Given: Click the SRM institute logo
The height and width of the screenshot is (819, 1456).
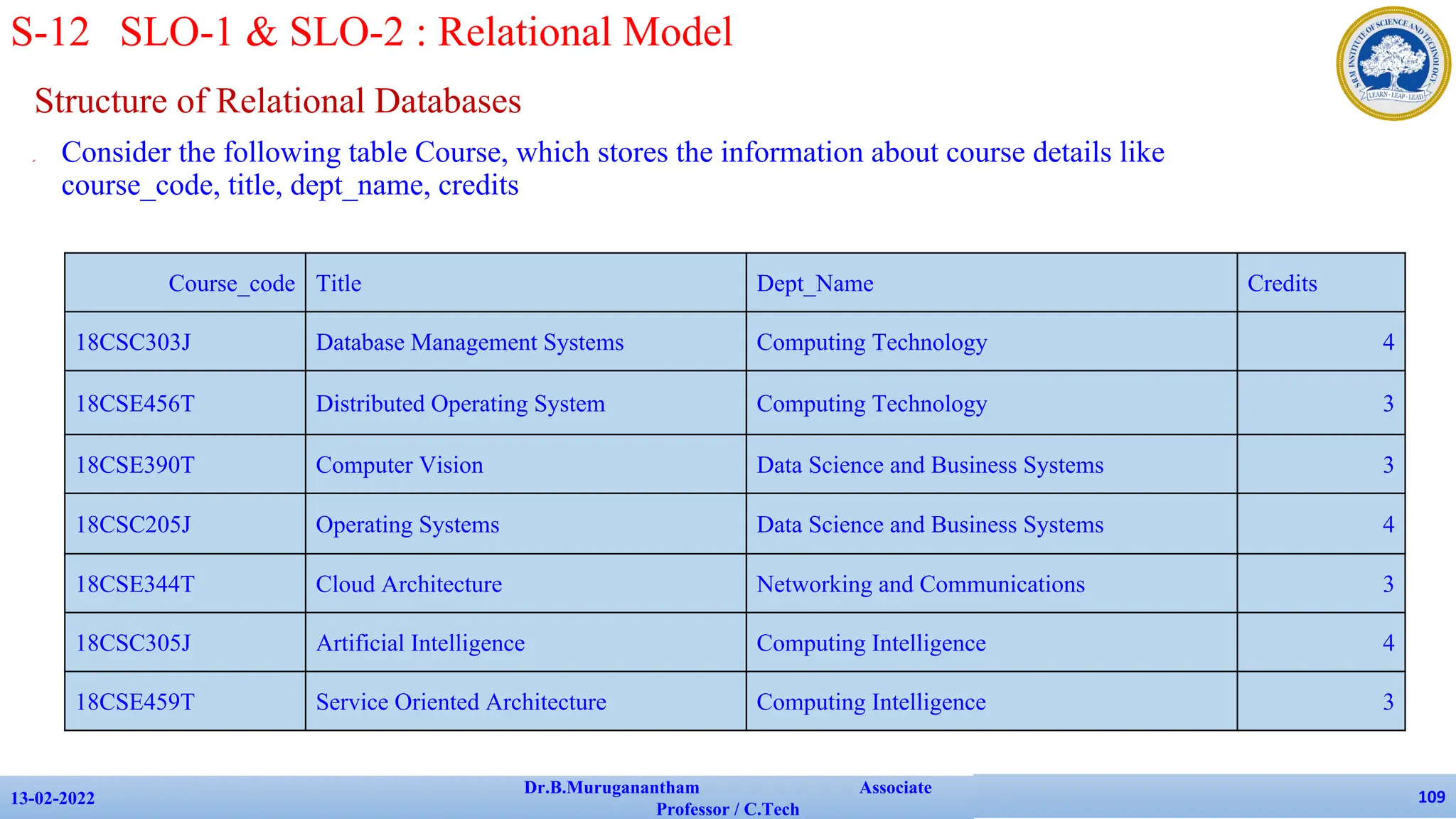Looking at the screenshot, I should (1393, 63).
